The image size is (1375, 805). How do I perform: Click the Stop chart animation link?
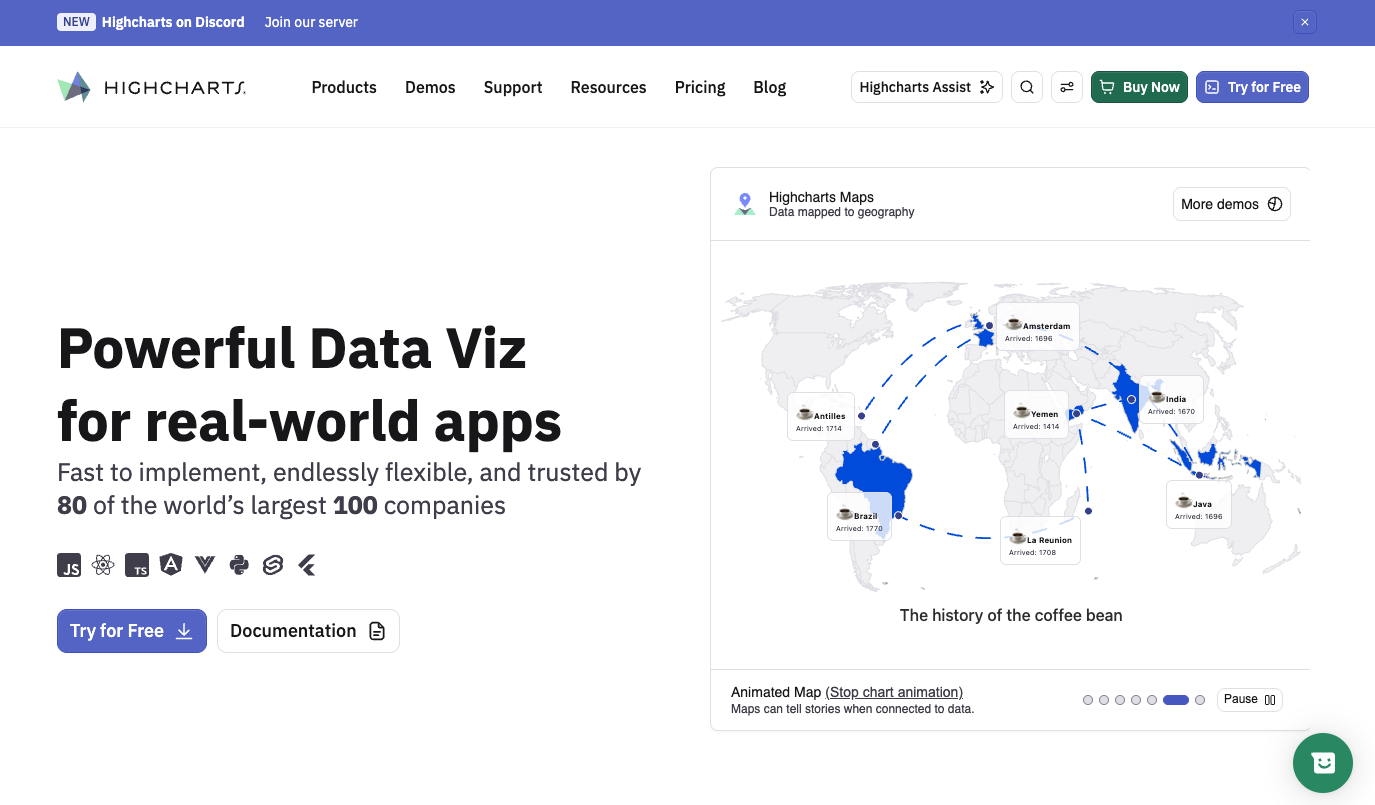click(894, 692)
